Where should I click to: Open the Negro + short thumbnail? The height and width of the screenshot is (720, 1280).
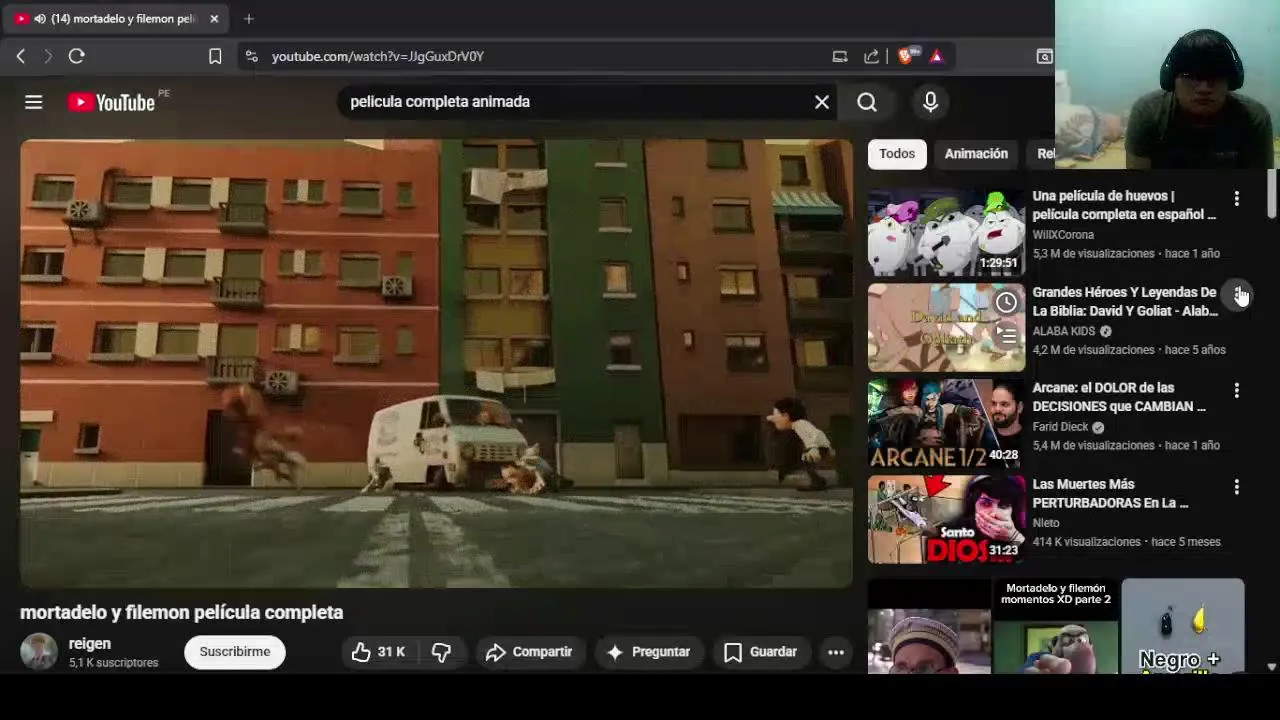1183,626
